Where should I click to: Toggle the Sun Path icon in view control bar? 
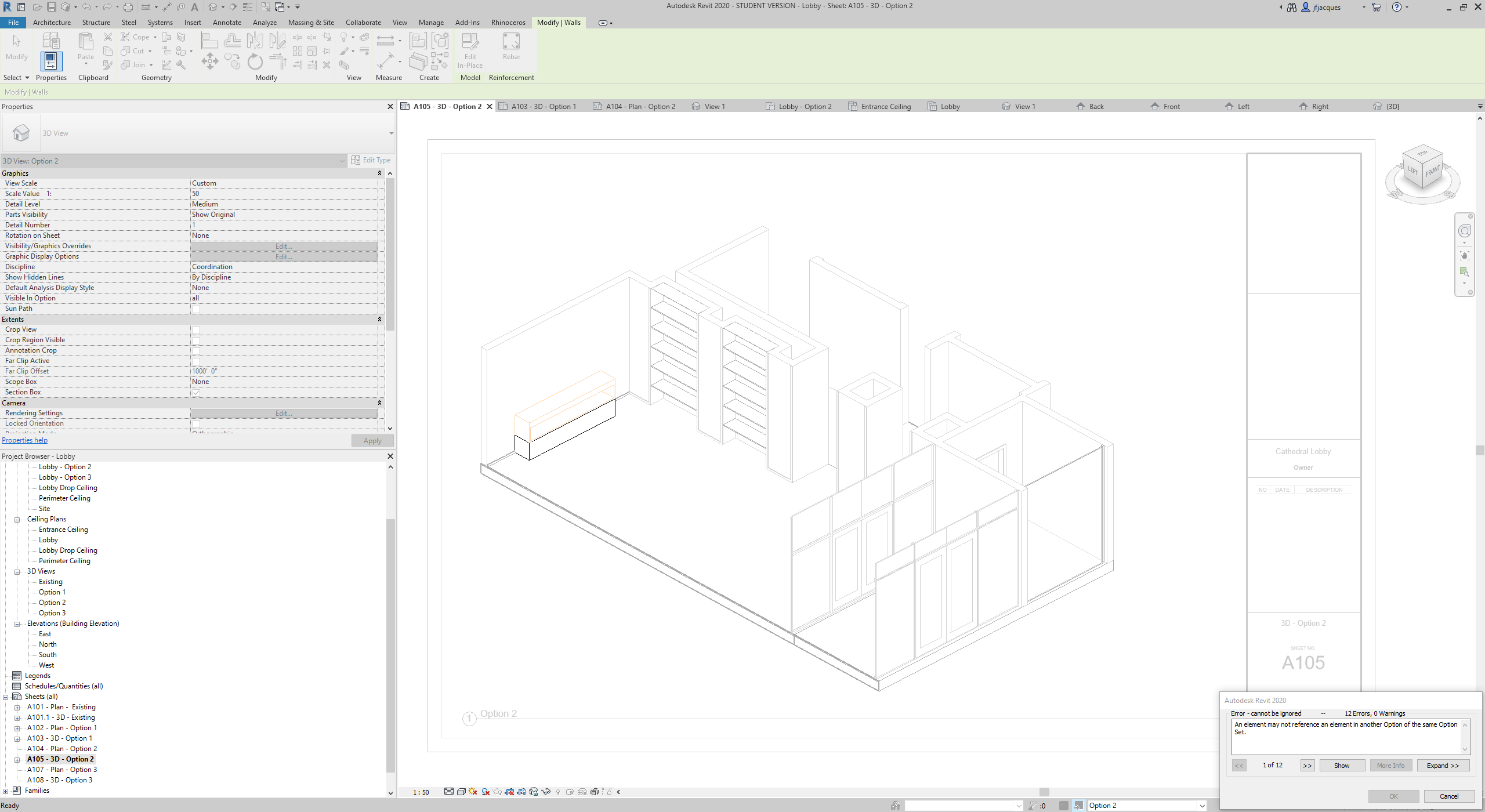[x=473, y=791]
